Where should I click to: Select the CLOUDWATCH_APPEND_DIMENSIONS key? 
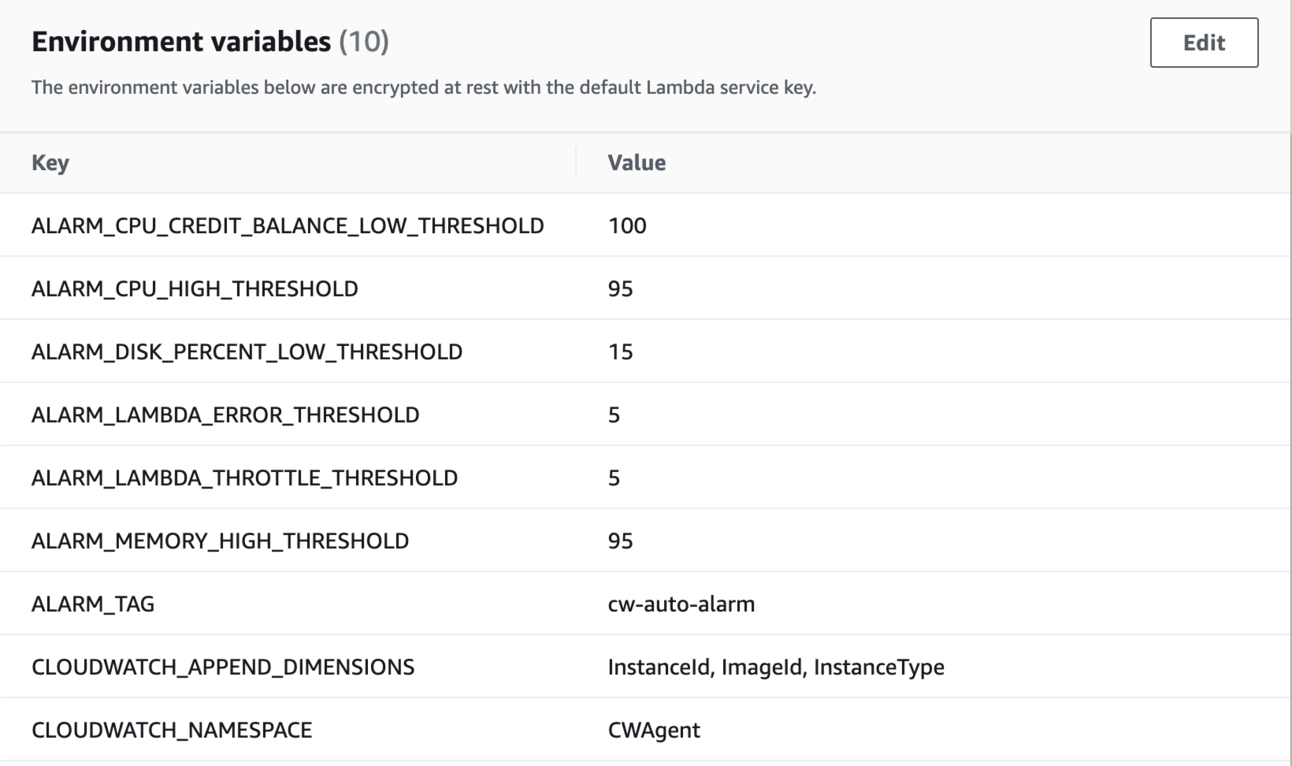point(222,667)
